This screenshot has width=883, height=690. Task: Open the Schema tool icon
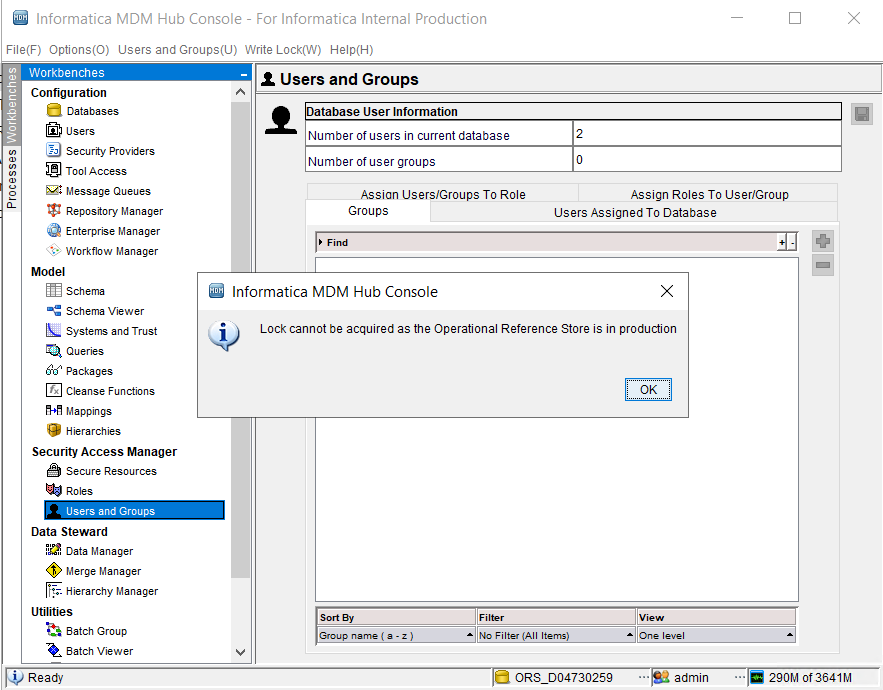click(x=53, y=290)
